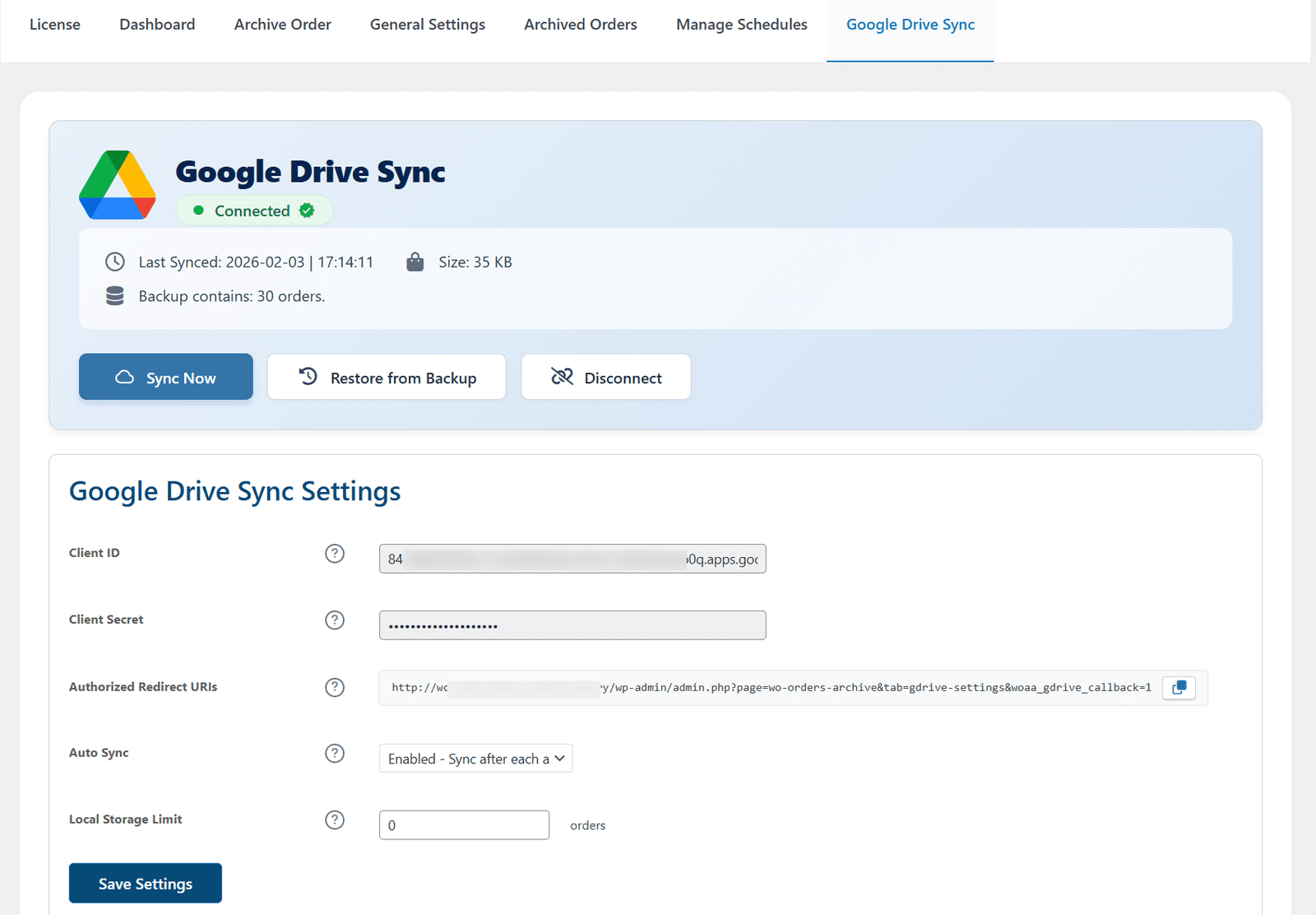This screenshot has height=915, width=1316.
Task: Click the Google Drive logo
Action: coord(118,185)
